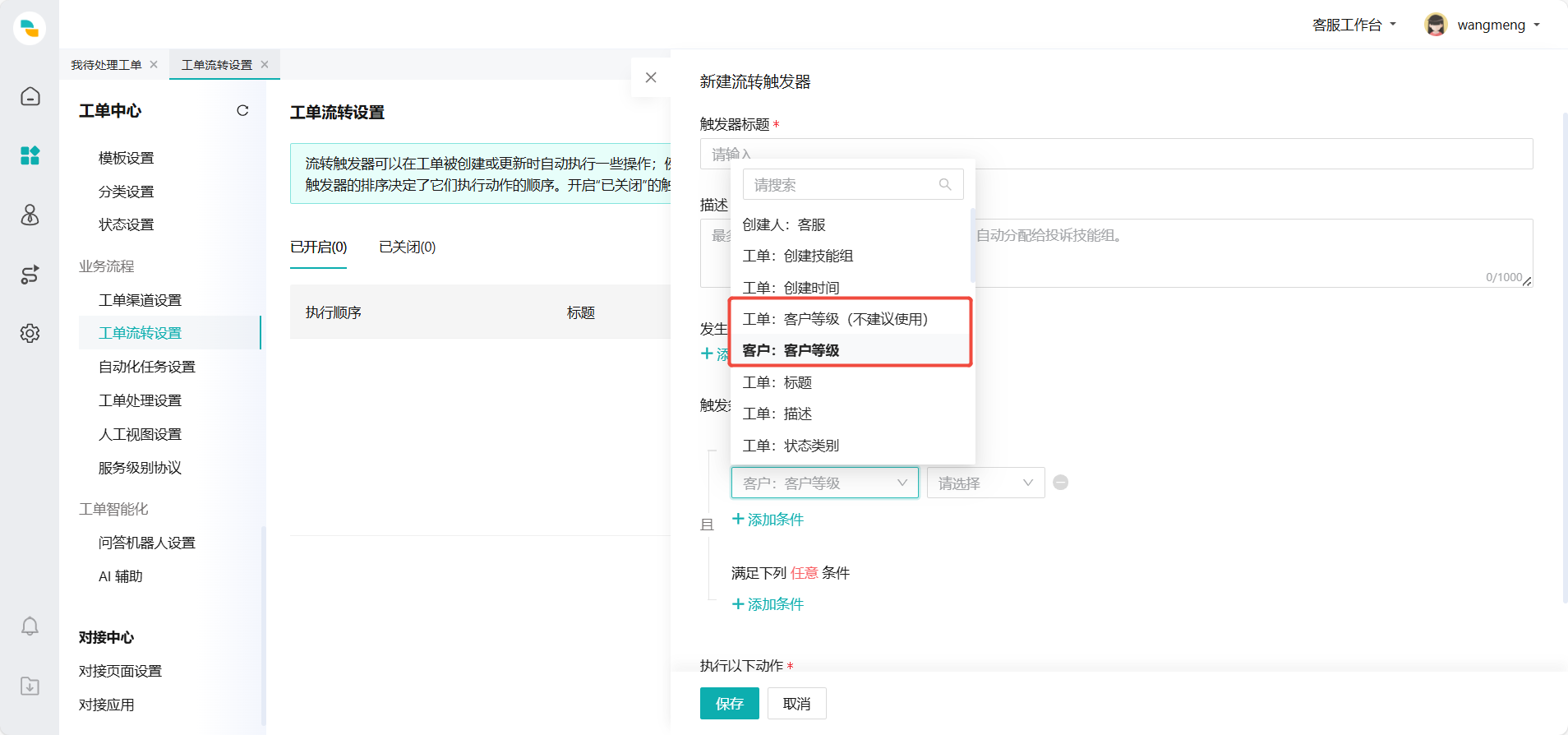Open the teal apps grid sidebar icon
Image resolution: width=1568 pixels, height=735 pixels.
pyautogui.click(x=30, y=155)
